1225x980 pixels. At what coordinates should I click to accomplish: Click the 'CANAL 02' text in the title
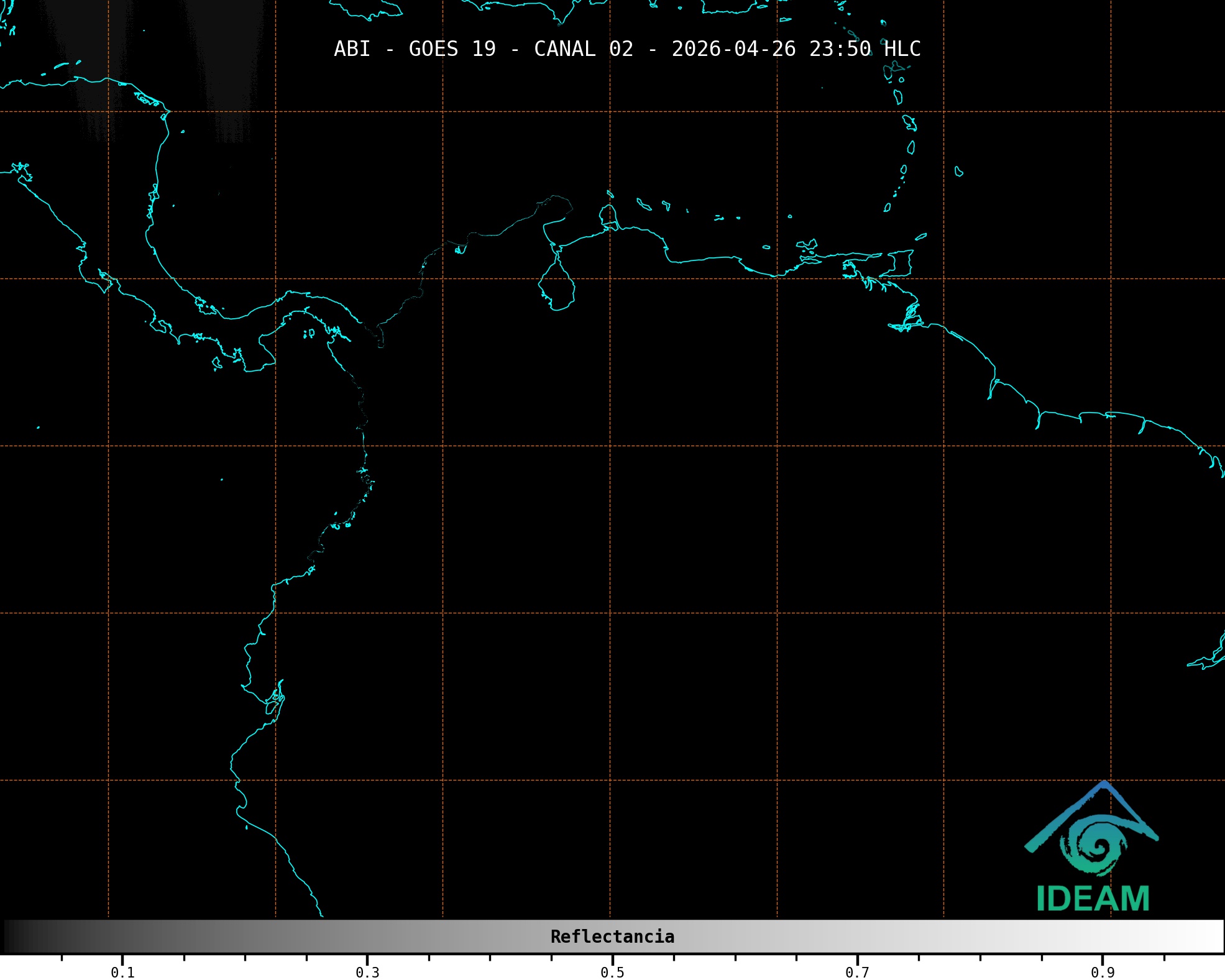pos(584,49)
